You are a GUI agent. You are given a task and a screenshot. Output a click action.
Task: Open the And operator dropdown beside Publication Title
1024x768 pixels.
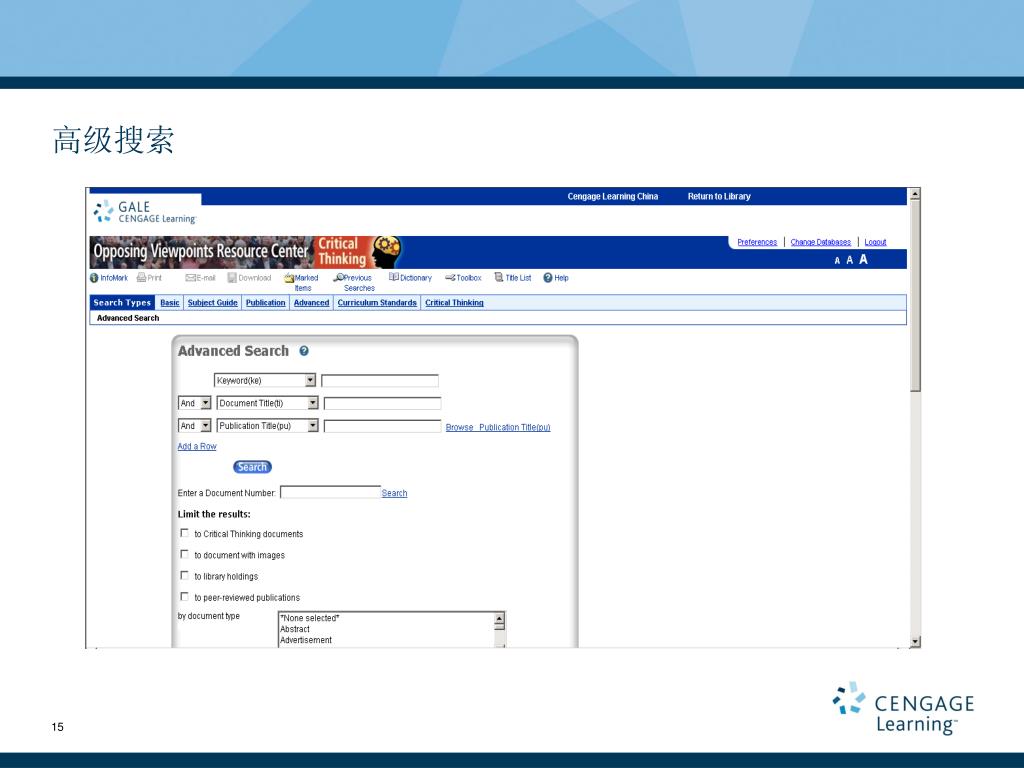pyautogui.click(x=206, y=426)
